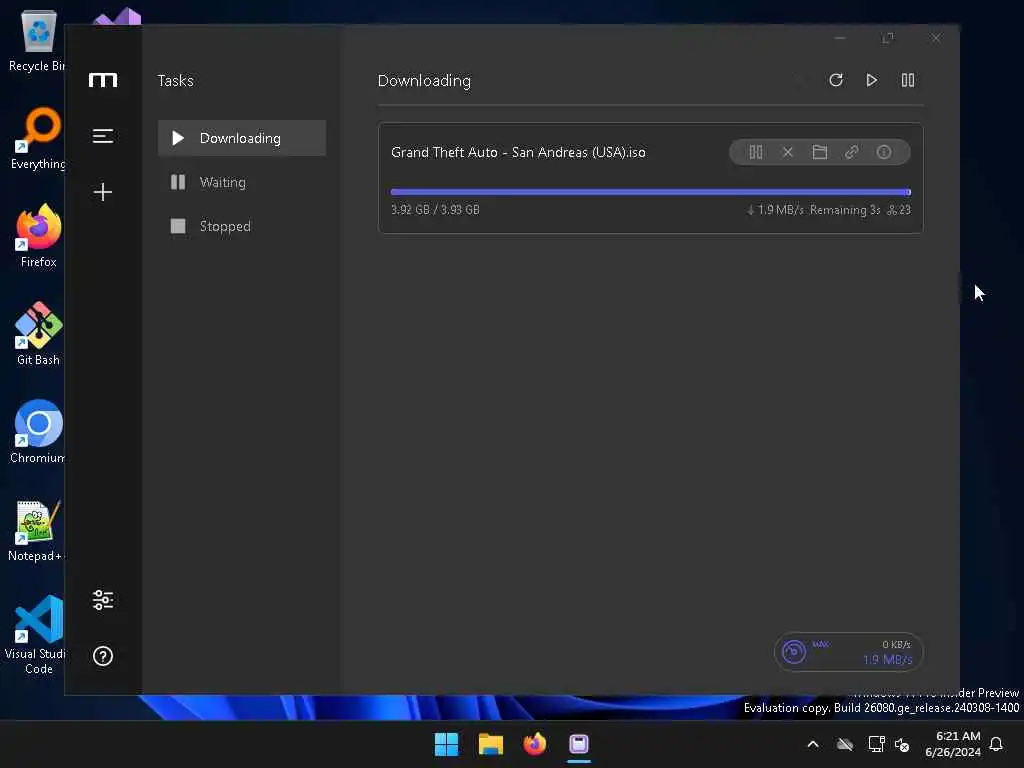This screenshot has height=768, width=1024.
Task: Open the task list menu icon
Action: (103, 136)
